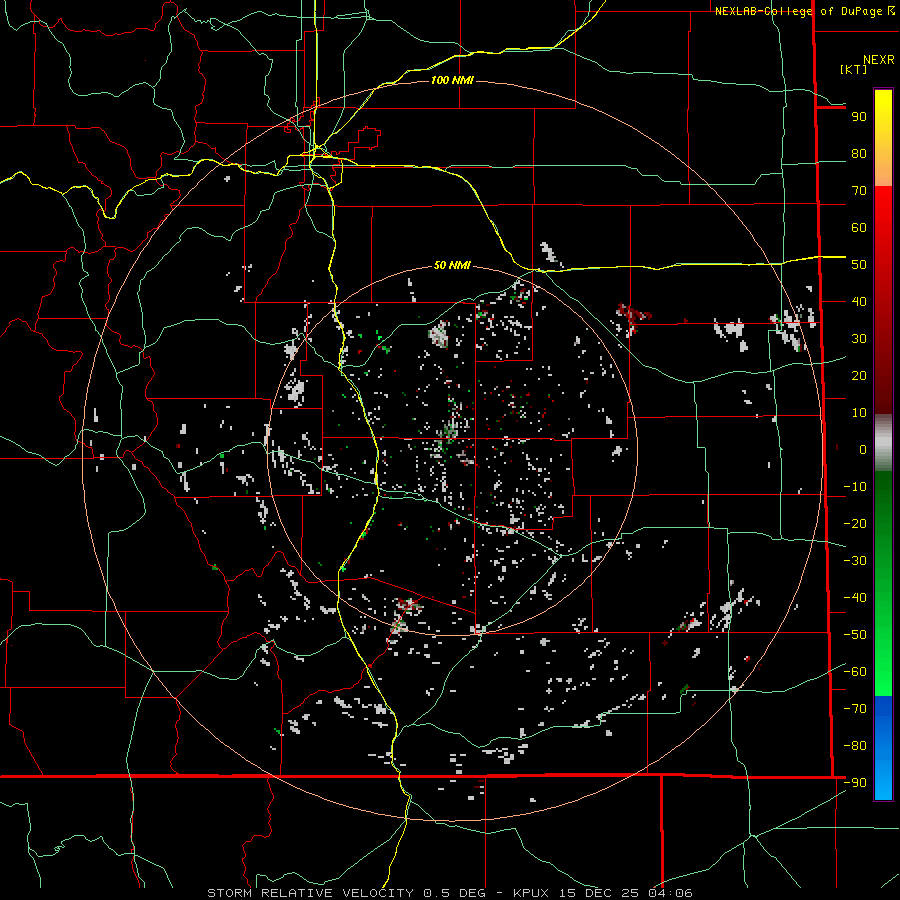Click the NEXR label above the color scale
Screen dimensions: 900x900
pos(878,60)
